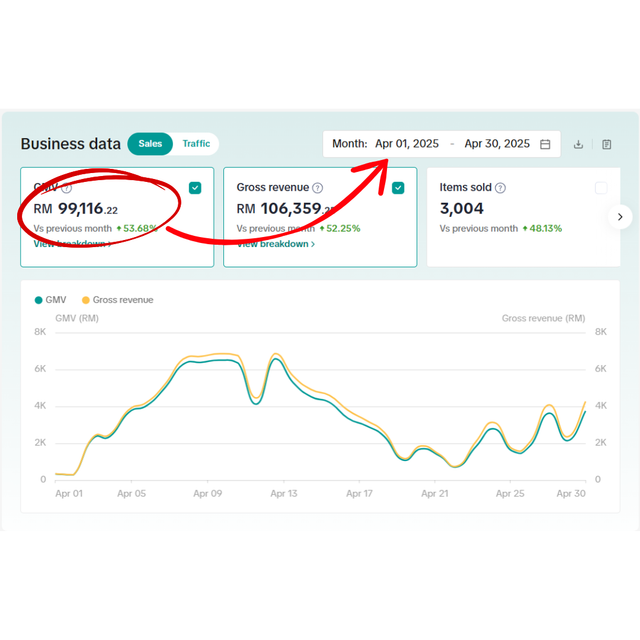Show the Items sold help tooltip icon
640x640 pixels.
tap(500, 188)
